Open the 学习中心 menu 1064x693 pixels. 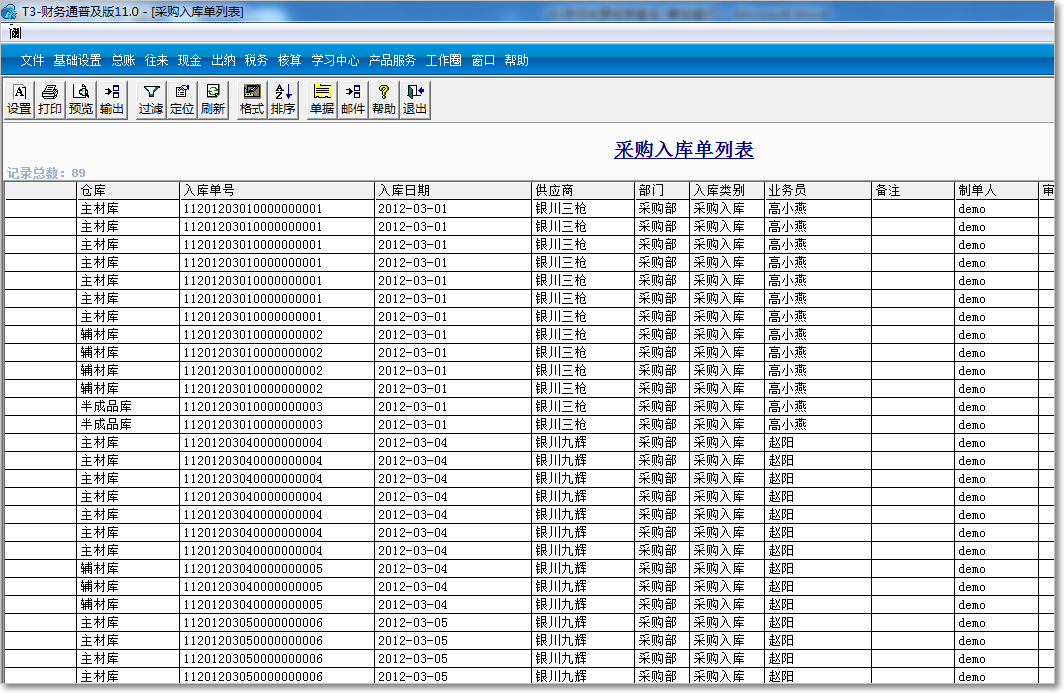(x=335, y=60)
